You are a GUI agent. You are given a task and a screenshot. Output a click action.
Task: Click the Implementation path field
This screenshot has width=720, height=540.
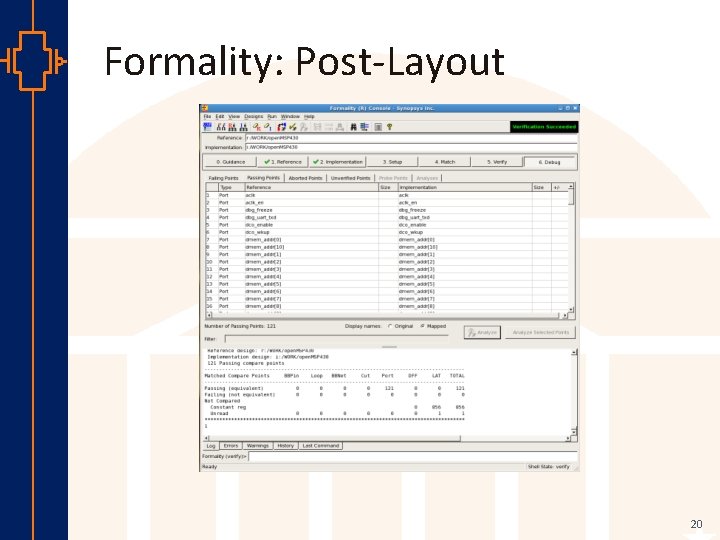click(411, 147)
